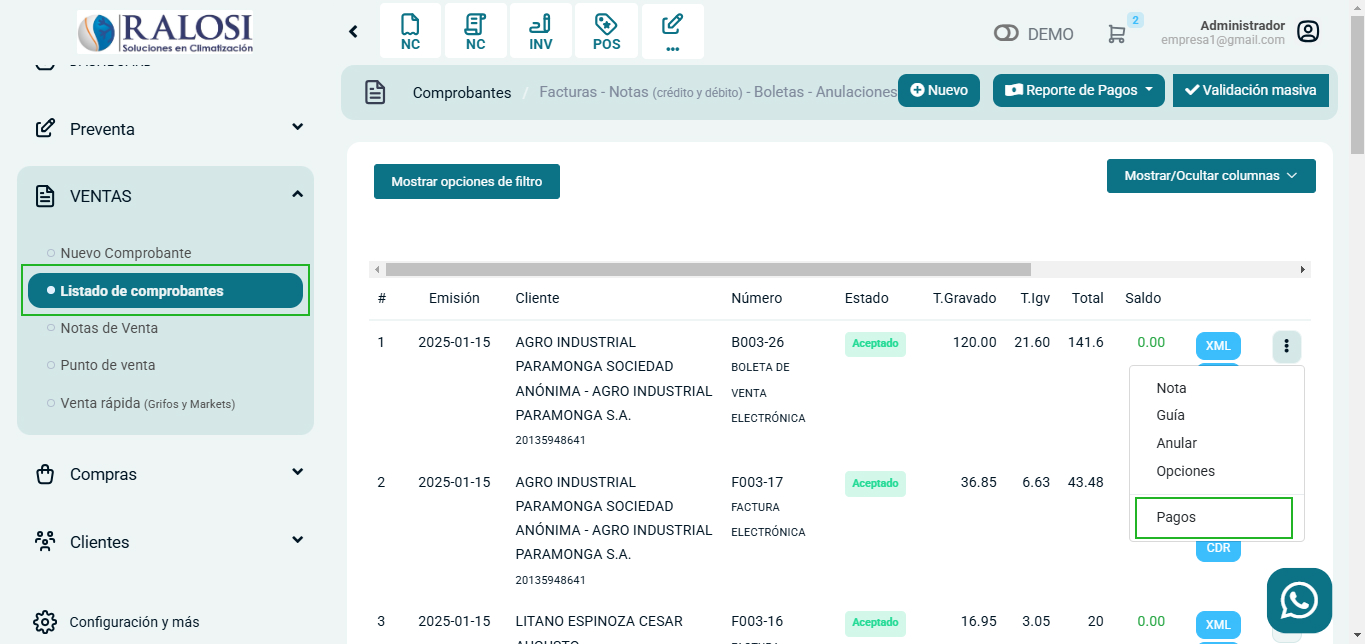Screen dimensions: 1365x644
Task: Click the edit shortcuts pencil icon
Action: click(672, 31)
